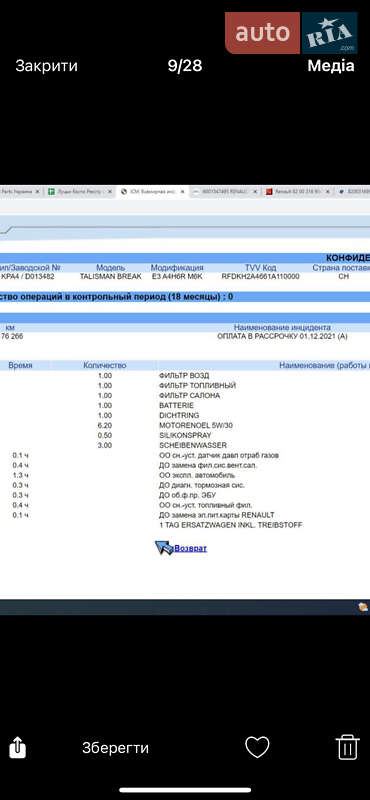Tap the 9/28 photo counter
The width and height of the screenshot is (370, 800).
185,66
